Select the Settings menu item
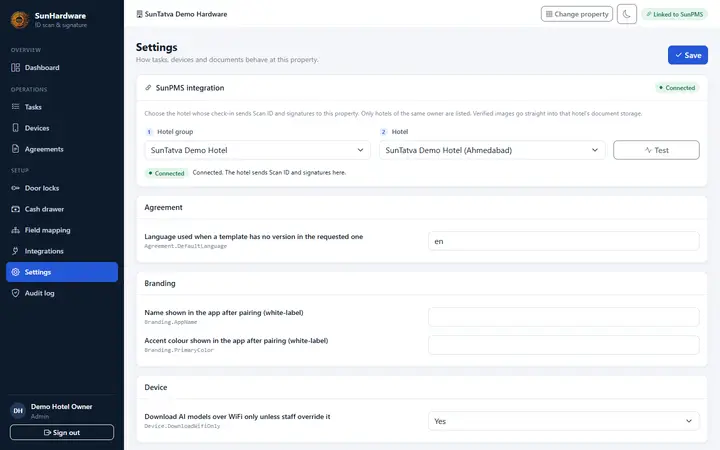The width and height of the screenshot is (720, 450). tap(62, 272)
